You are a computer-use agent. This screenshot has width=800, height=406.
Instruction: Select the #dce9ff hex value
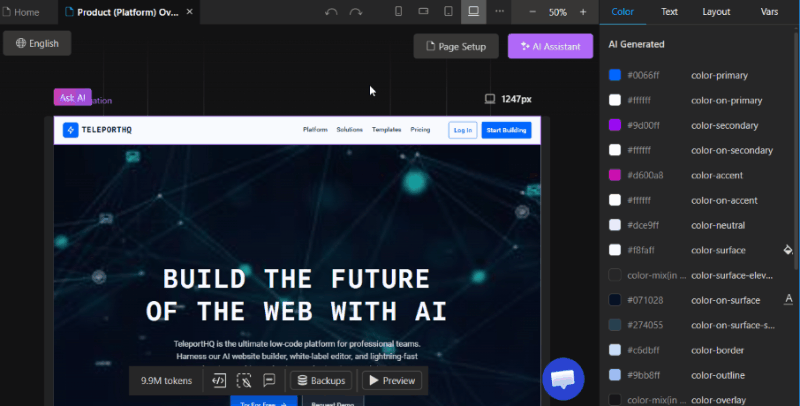pos(643,225)
